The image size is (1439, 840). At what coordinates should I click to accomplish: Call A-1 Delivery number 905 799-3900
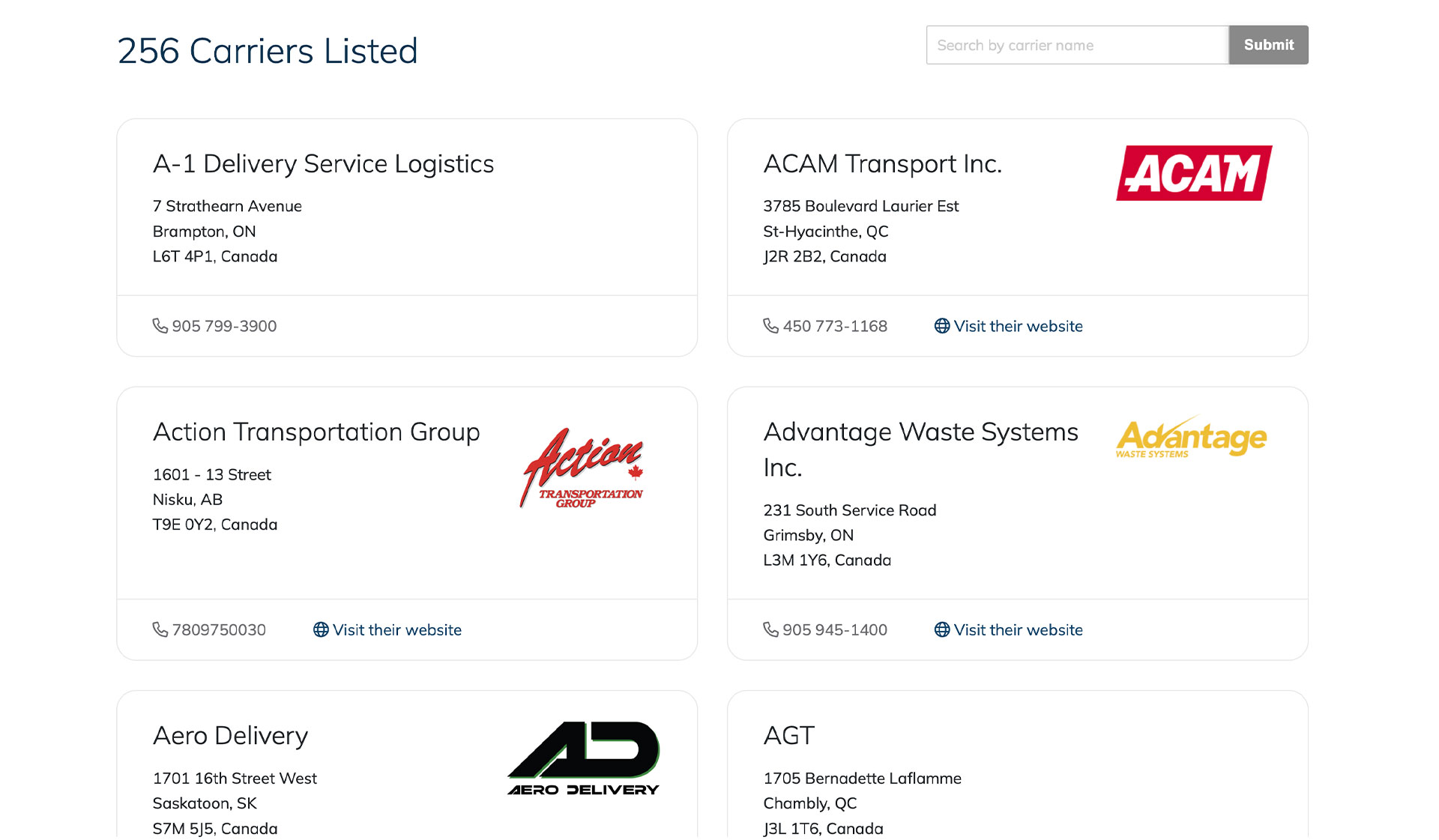[224, 326]
